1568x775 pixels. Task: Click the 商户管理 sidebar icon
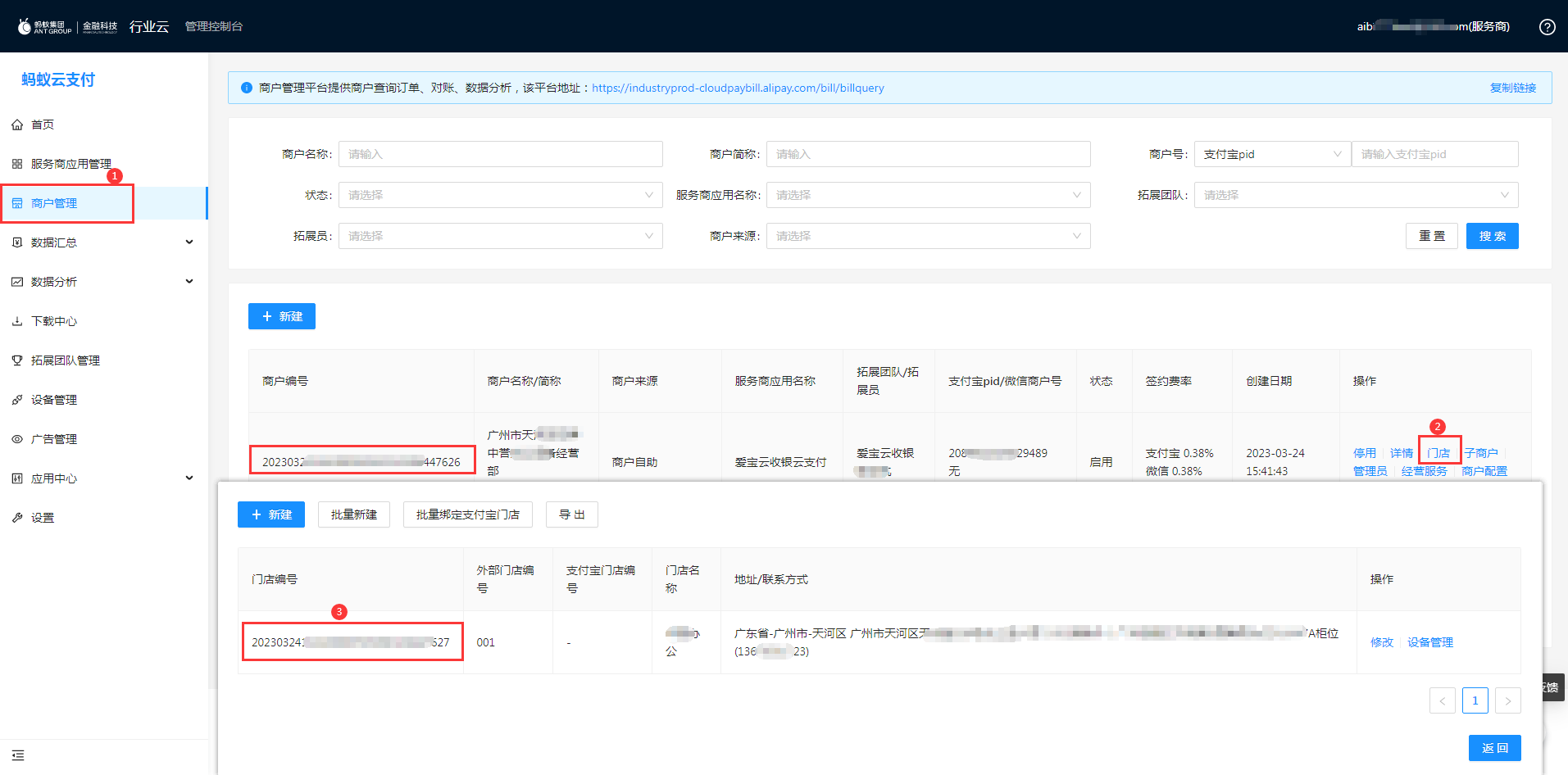[17, 203]
